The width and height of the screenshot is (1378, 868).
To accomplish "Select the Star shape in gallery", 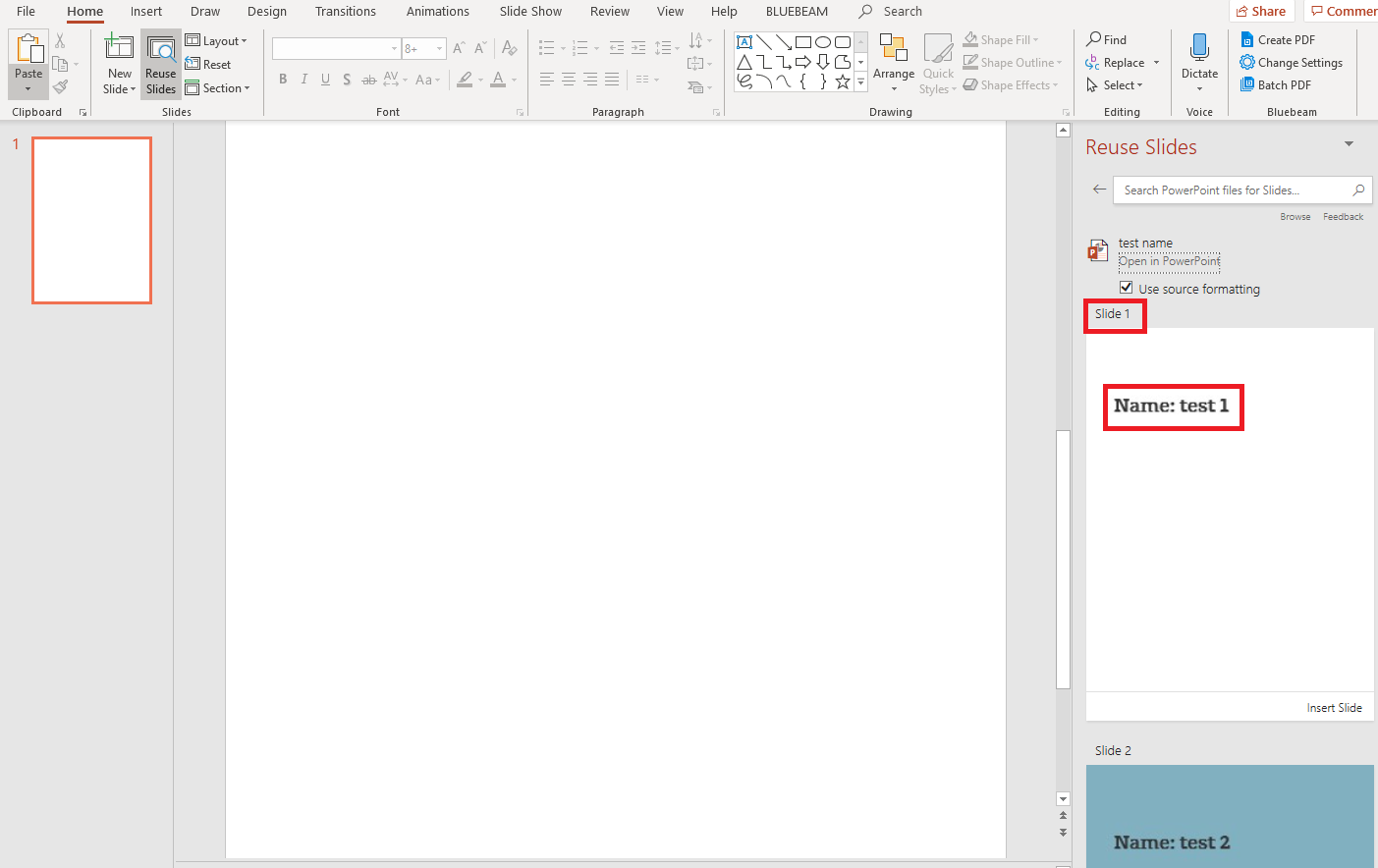I will click(x=843, y=81).
